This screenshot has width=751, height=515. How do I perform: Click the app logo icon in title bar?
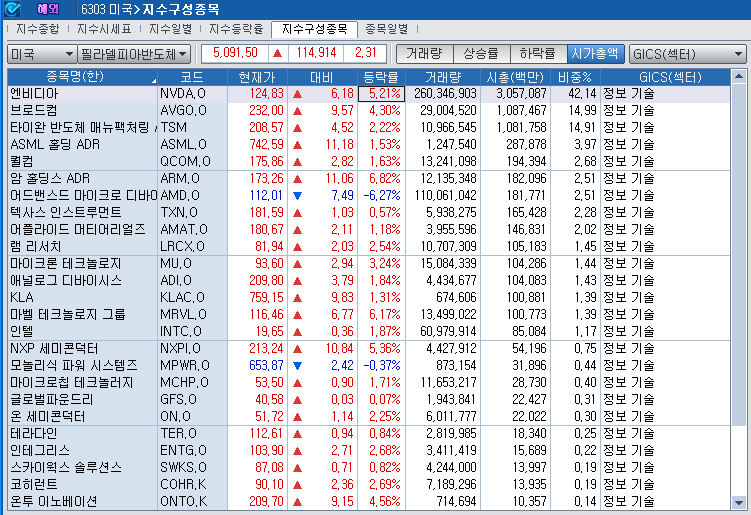point(11,9)
